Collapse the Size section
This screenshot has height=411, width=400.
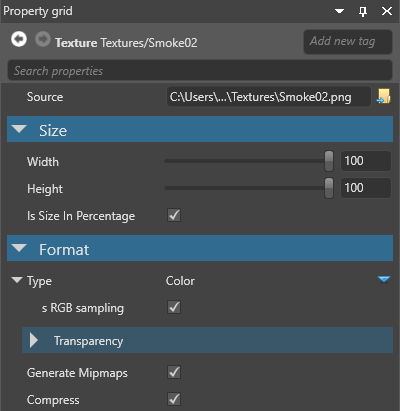[x=19, y=129]
